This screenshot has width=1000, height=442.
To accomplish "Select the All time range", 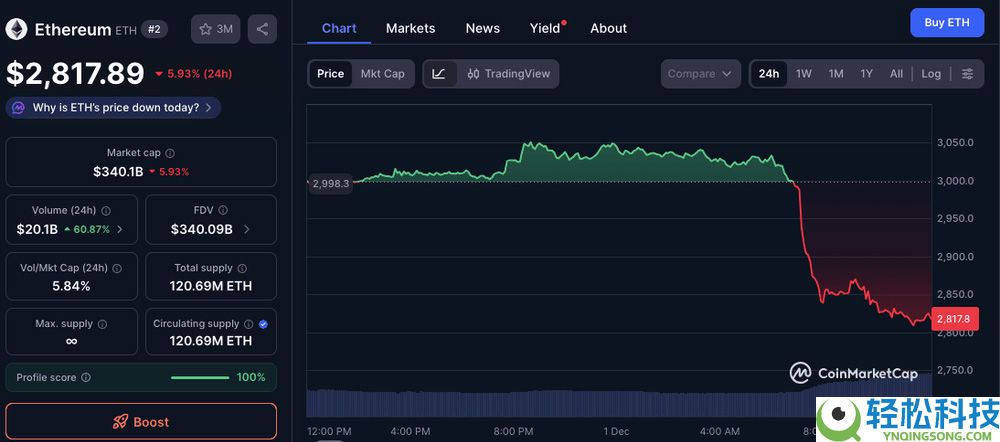I will coord(896,74).
